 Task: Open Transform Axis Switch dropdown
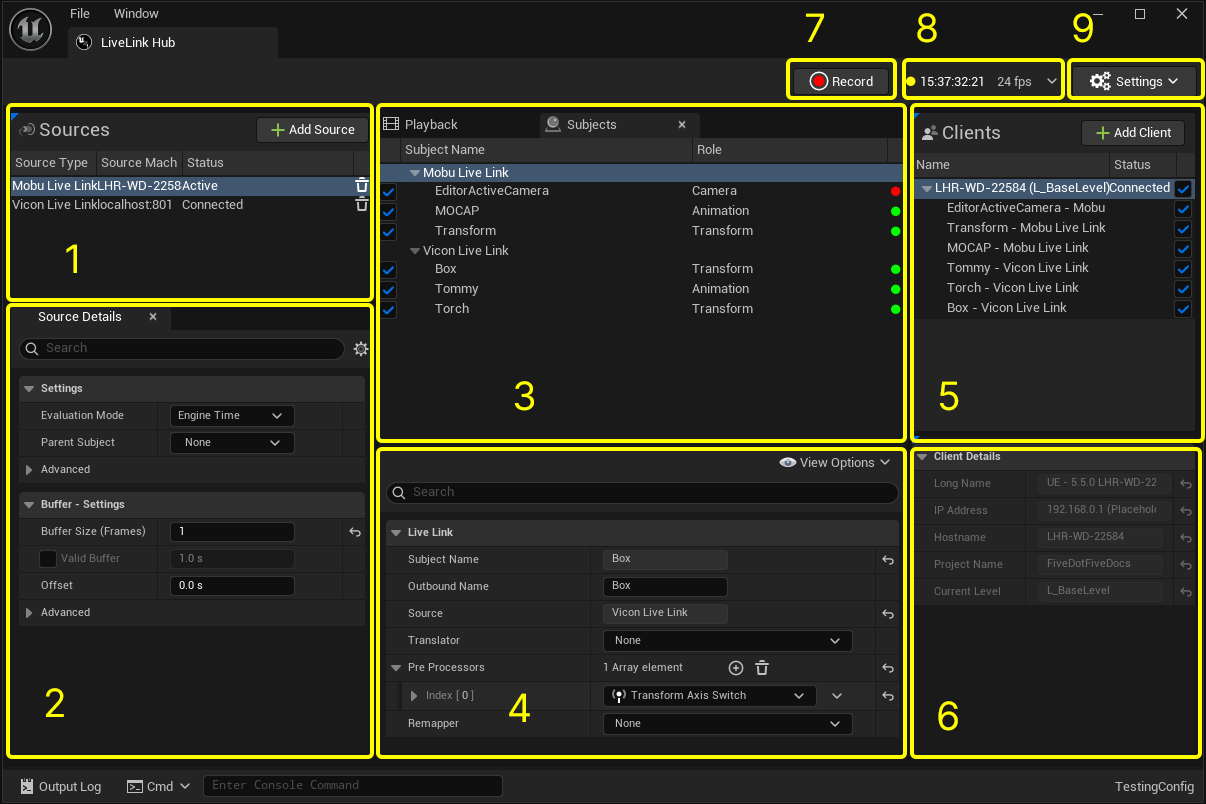710,696
